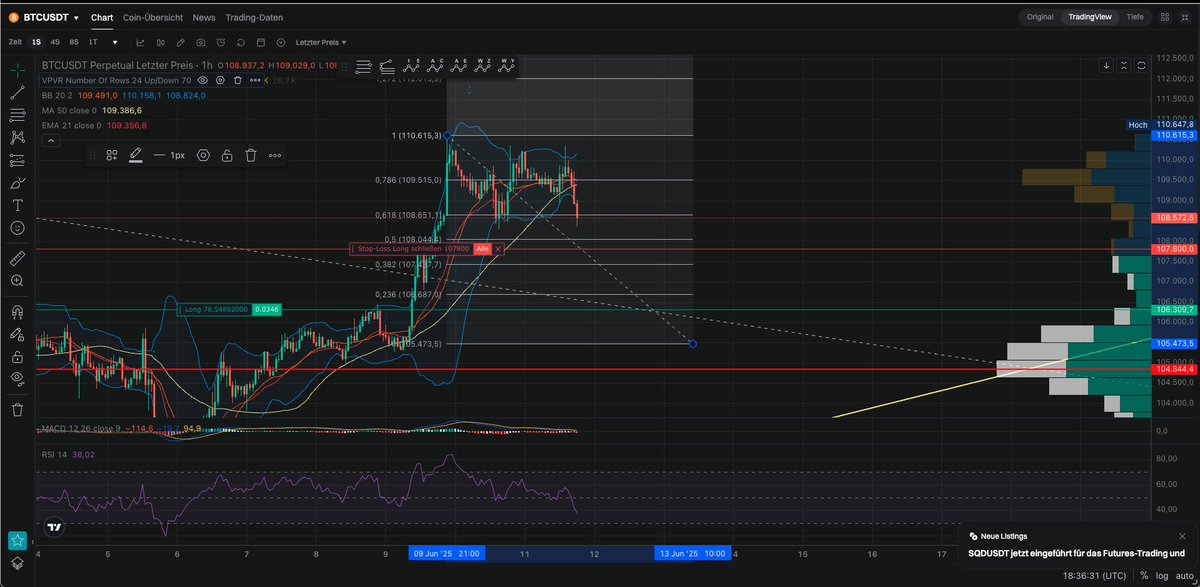Screen dimensions: 1200x587
Task: Select the Text annotation tool
Action: [x=16, y=204]
